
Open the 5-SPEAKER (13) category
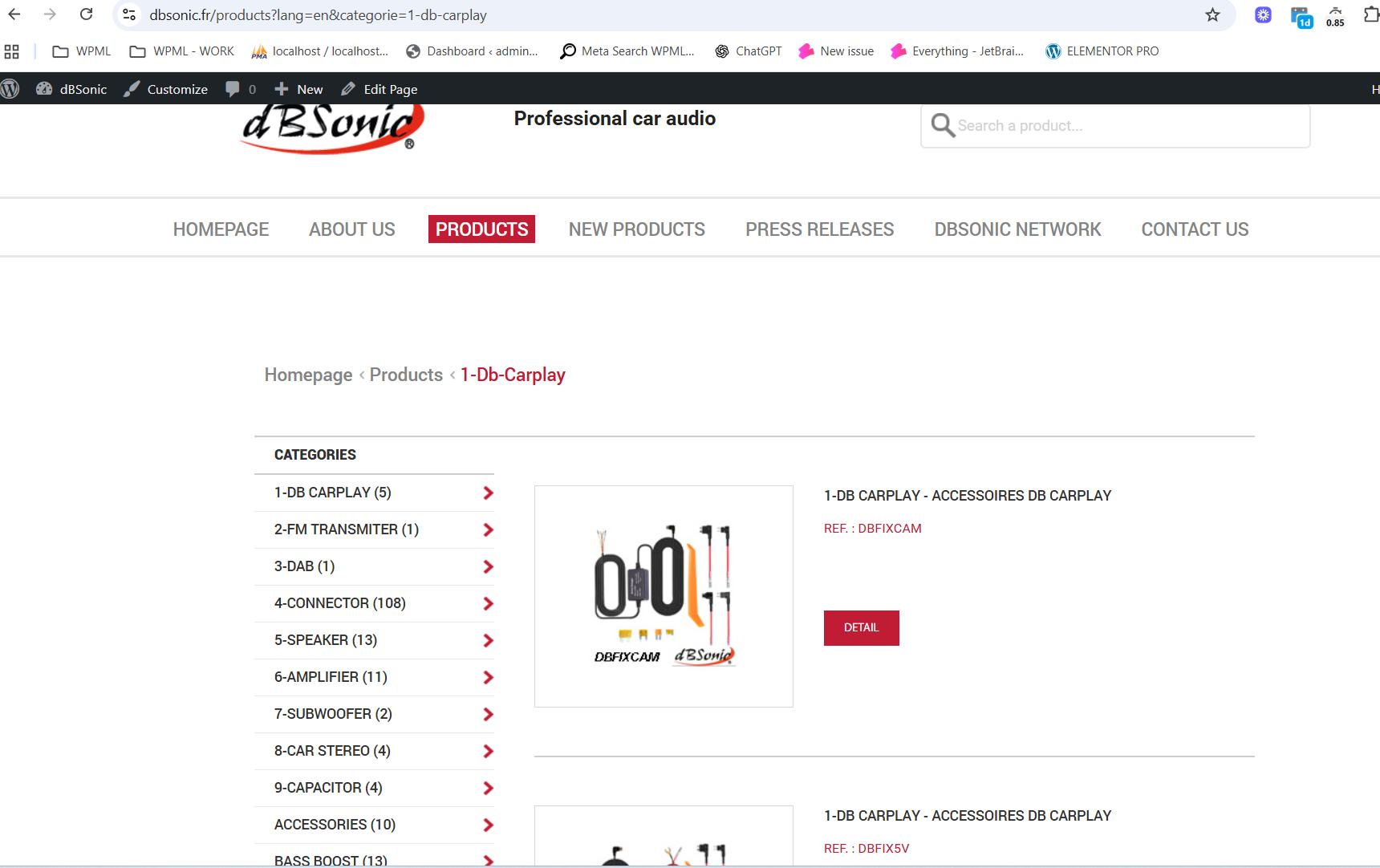click(x=326, y=640)
